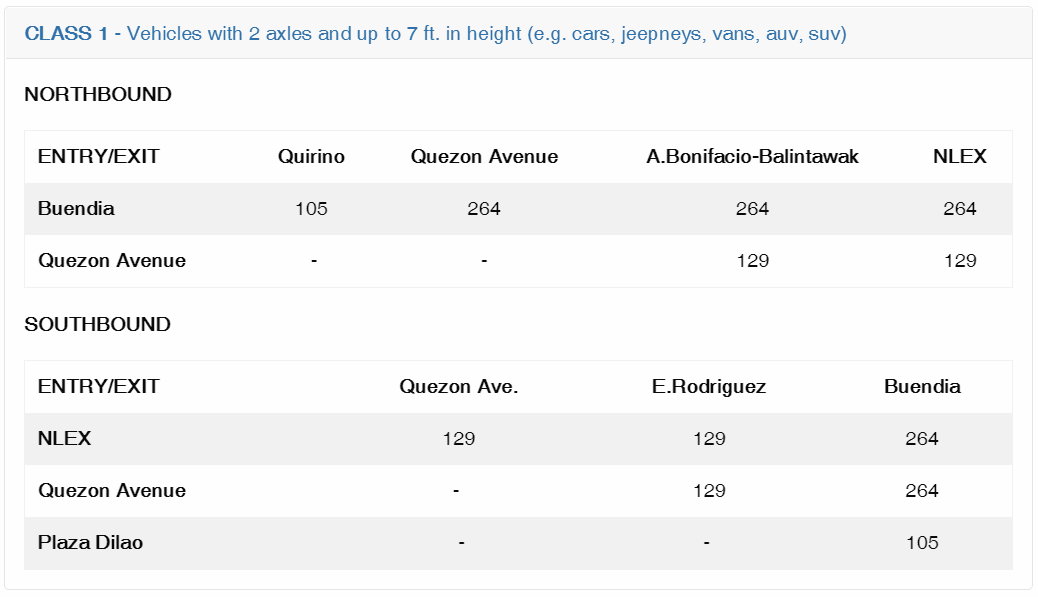This screenshot has width=1038, height=597.
Task: Select the southbound NLEX row label
Action: click(64, 438)
